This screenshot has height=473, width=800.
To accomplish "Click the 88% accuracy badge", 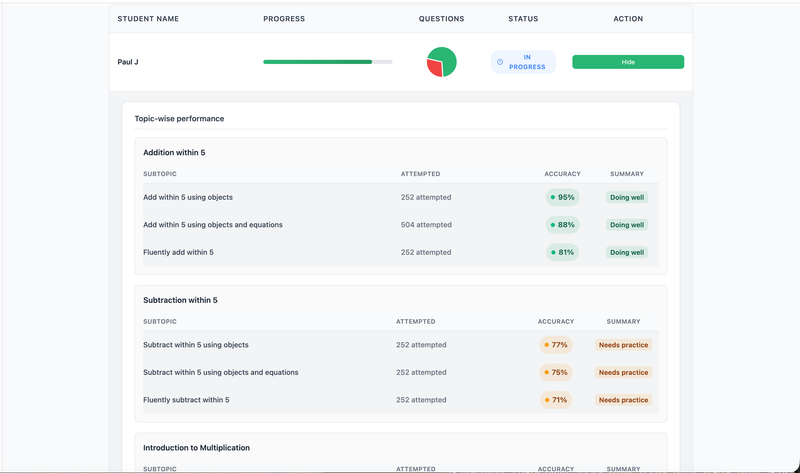I will (x=562, y=225).
